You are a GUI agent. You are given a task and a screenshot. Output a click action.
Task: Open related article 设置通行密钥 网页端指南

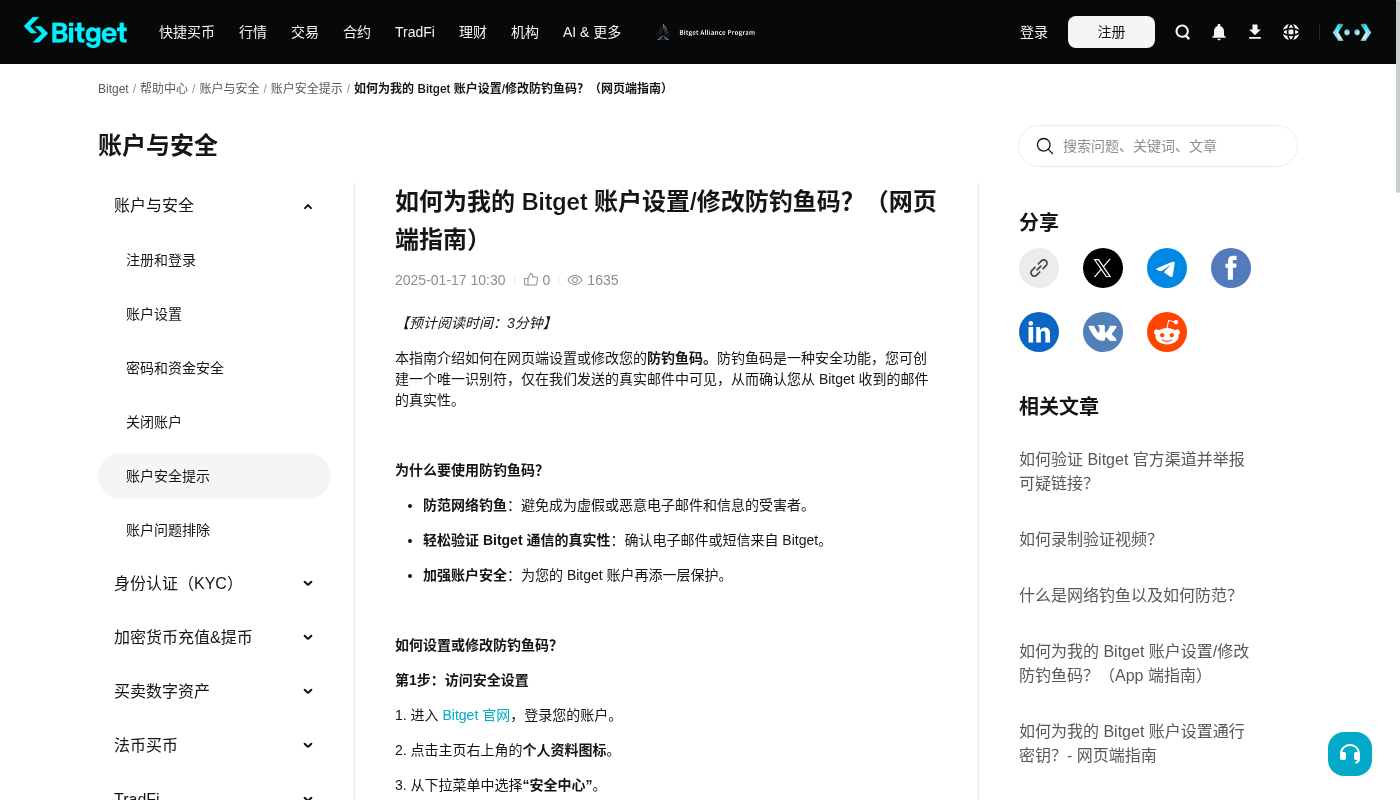pos(1132,743)
